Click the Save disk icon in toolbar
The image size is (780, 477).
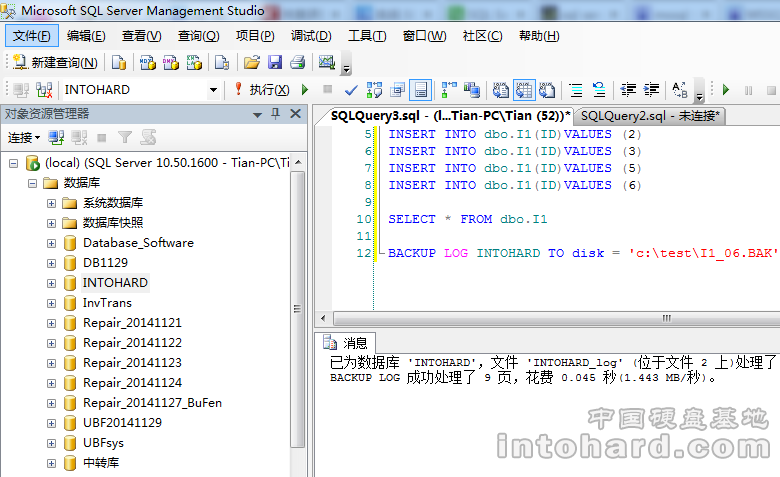(x=274, y=62)
